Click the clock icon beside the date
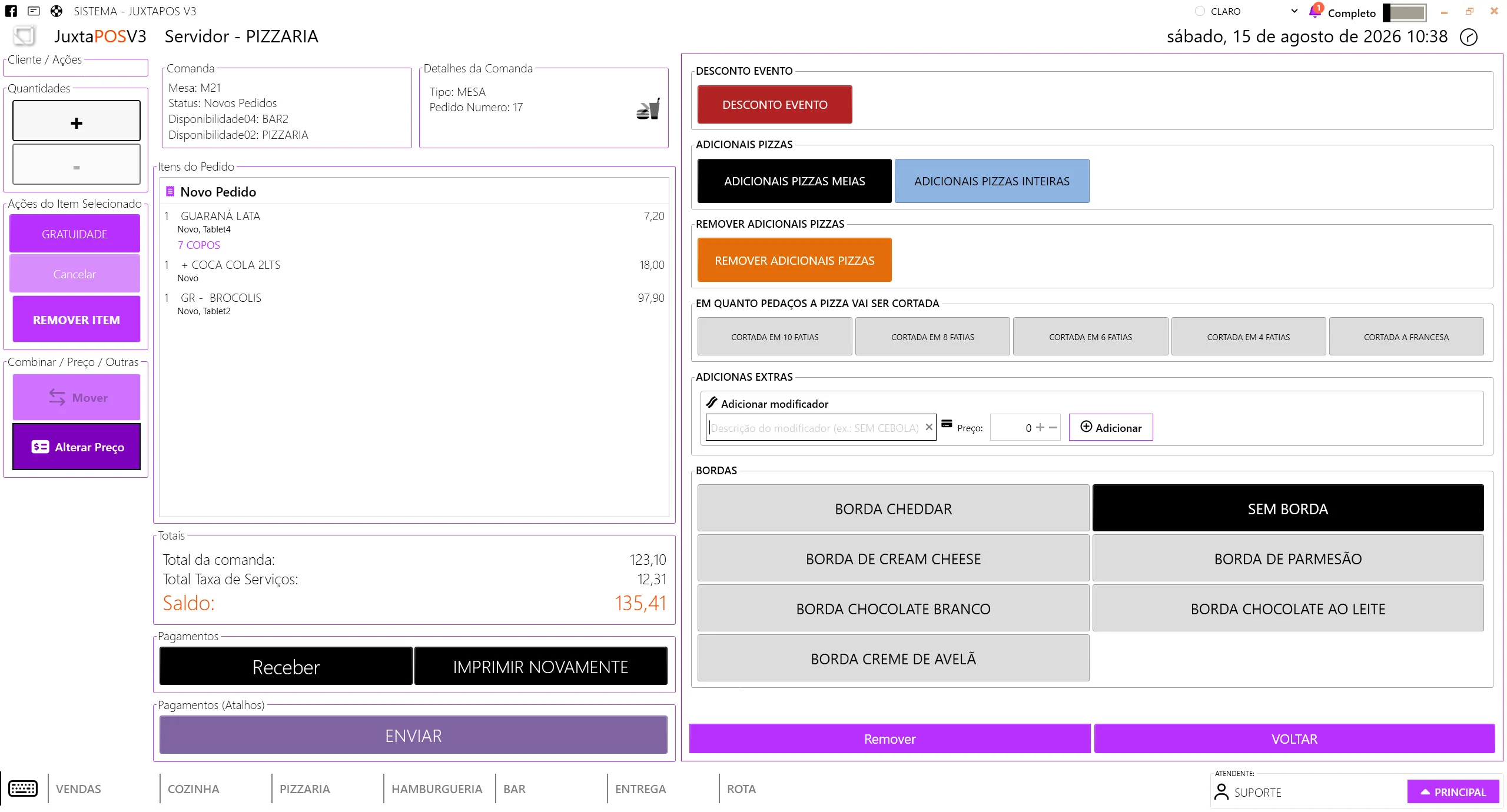Image resolution: width=1507 pixels, height=812 pixels. pyautogui.click(x=1469, y=37)
